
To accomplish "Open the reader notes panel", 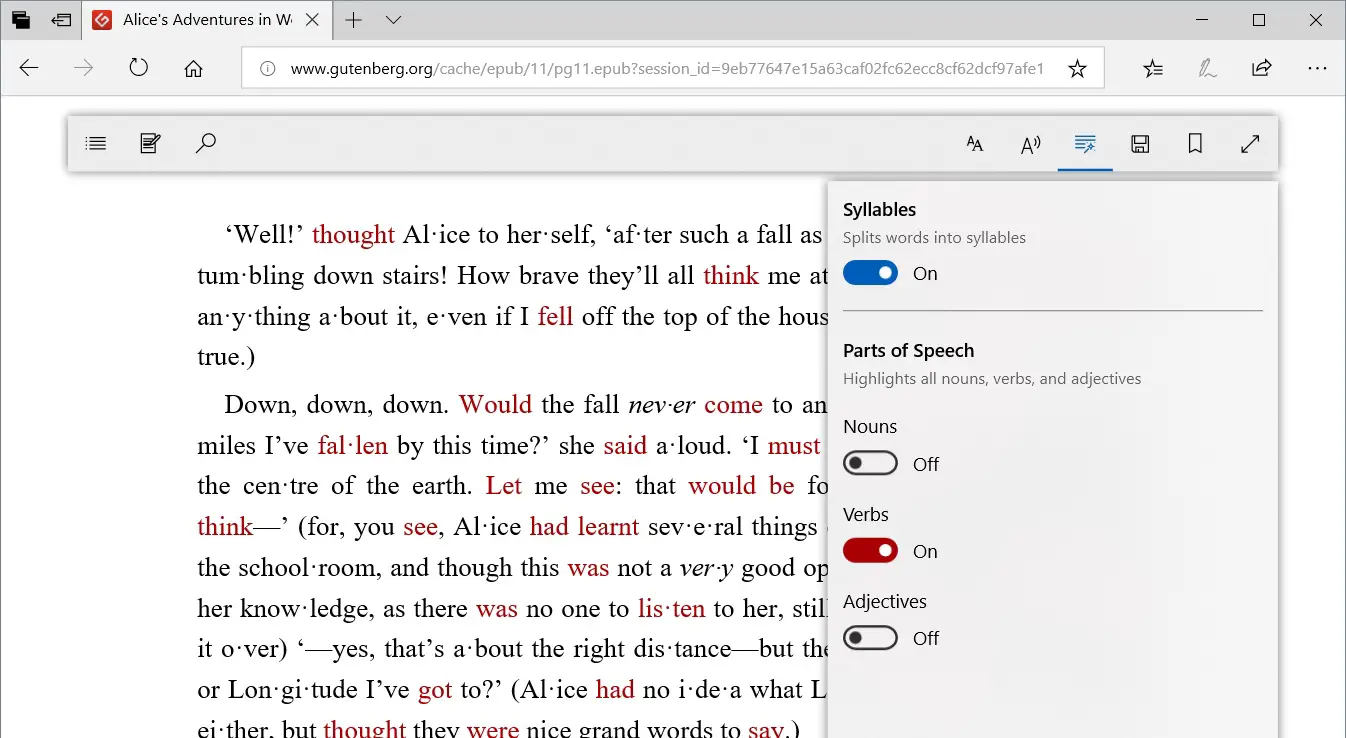I will click(150, 144).
